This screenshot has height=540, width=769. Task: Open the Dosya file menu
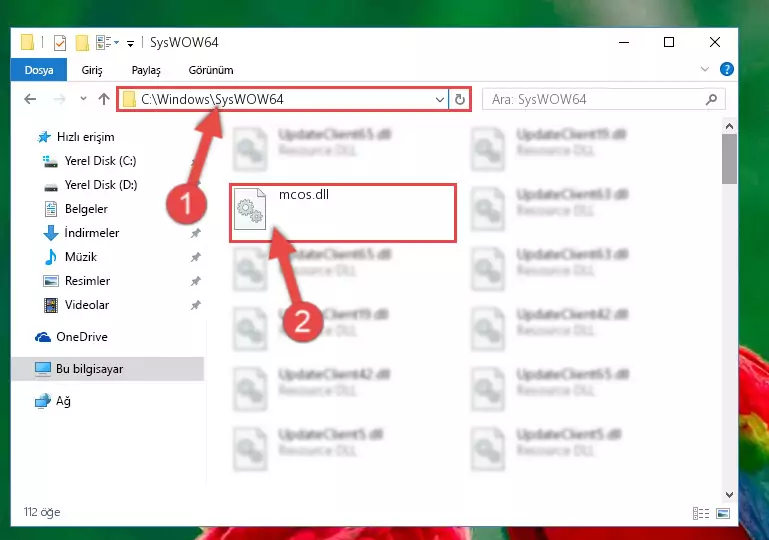click(x=39, y=70)
